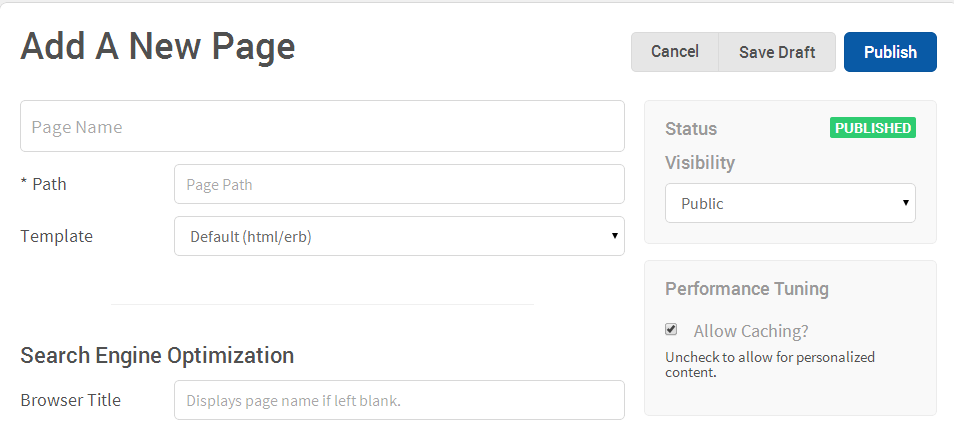Click the Visibility heading label
954x431 pixels.
tap(700, 163)
